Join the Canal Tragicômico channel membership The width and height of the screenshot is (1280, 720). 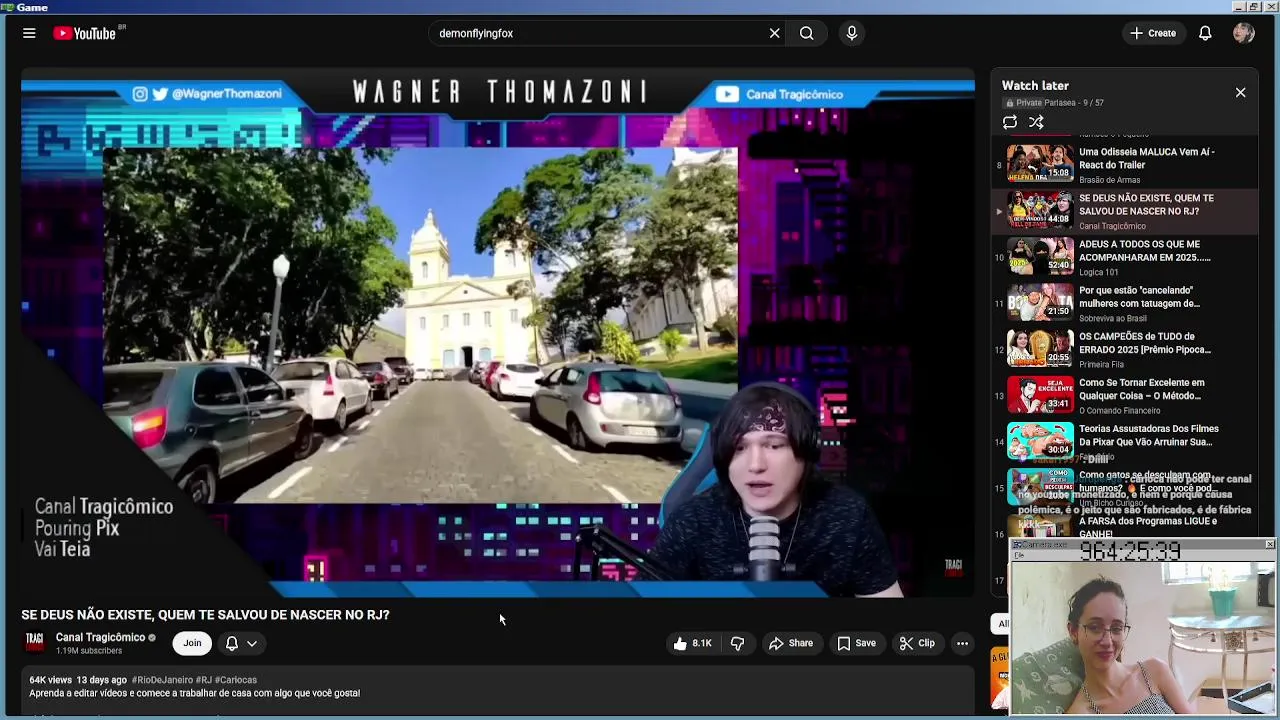192,643
